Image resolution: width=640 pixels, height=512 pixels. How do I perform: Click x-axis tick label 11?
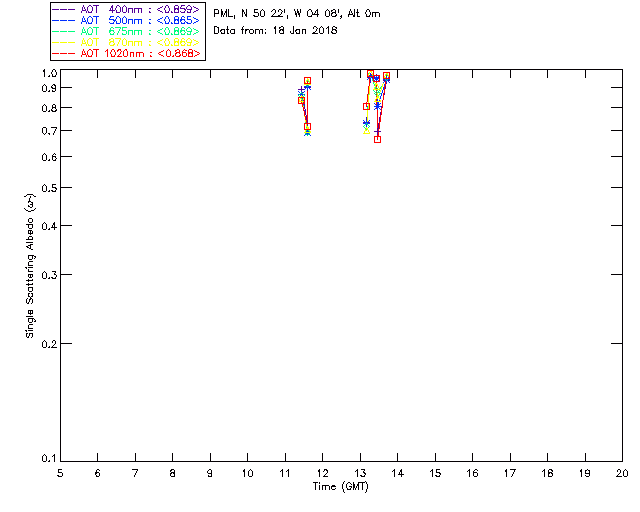coord(285,473)
